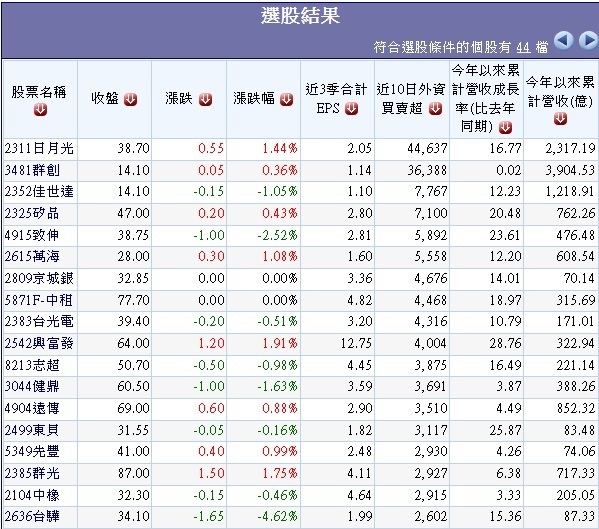Select the 2499東貝 row name

(32, 430)
